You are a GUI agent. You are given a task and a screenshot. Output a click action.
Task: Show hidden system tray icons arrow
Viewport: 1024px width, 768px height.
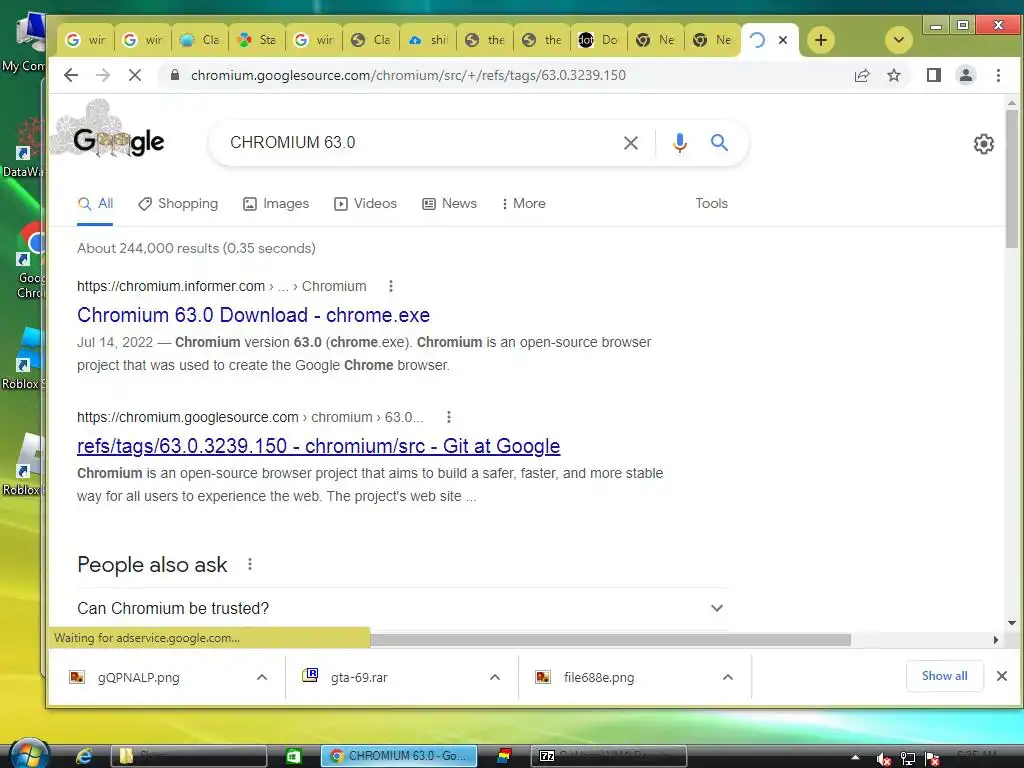pyautogui.click(x=856, y=758)
